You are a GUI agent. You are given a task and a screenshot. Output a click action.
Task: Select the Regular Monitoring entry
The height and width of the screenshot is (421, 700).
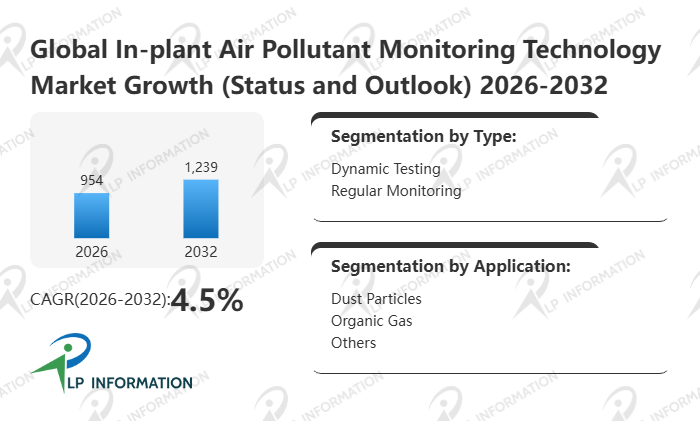396,190
